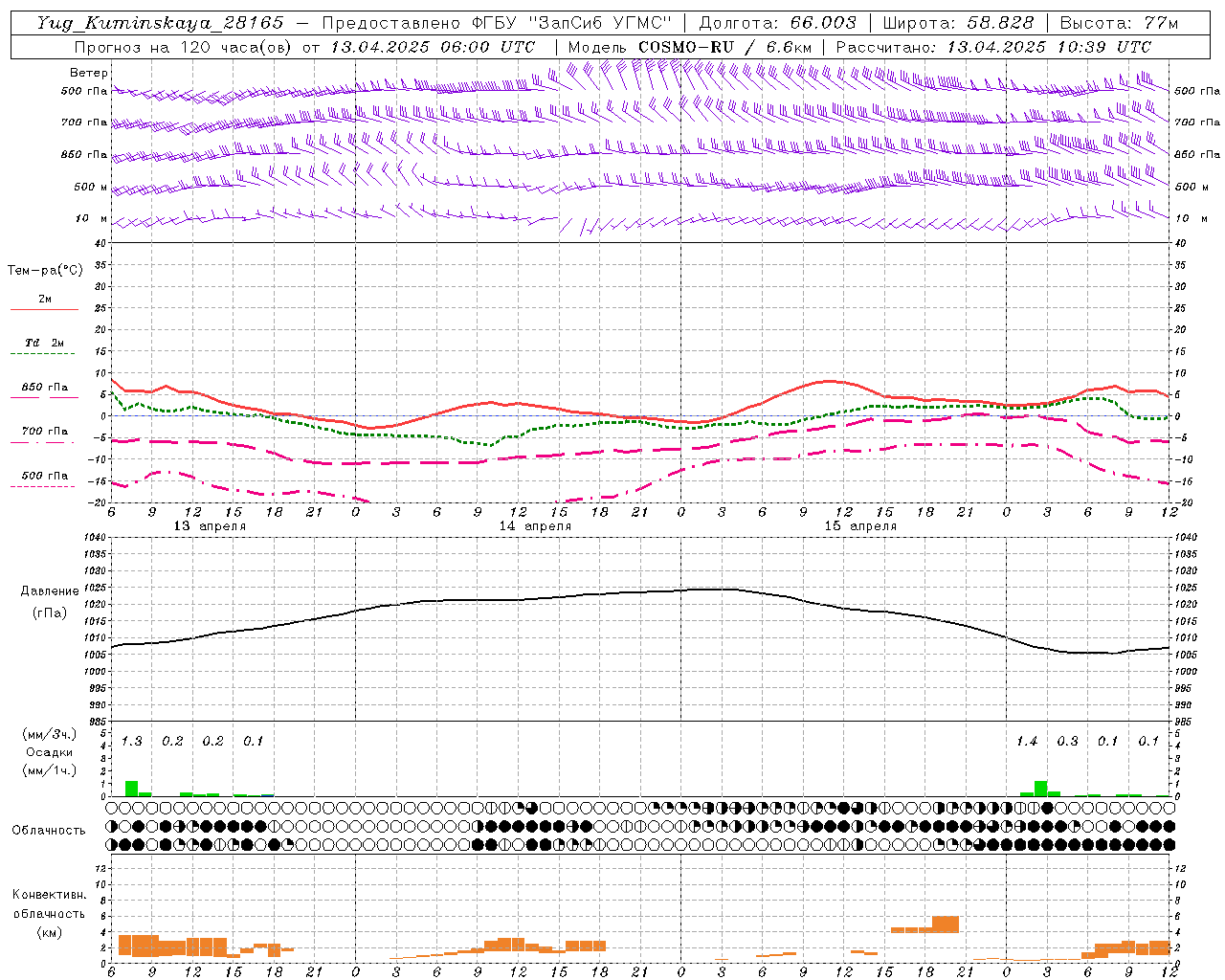Click the tallest orange convective cloud bar
Screen dimensions: 1225x980
coord(945,924)
